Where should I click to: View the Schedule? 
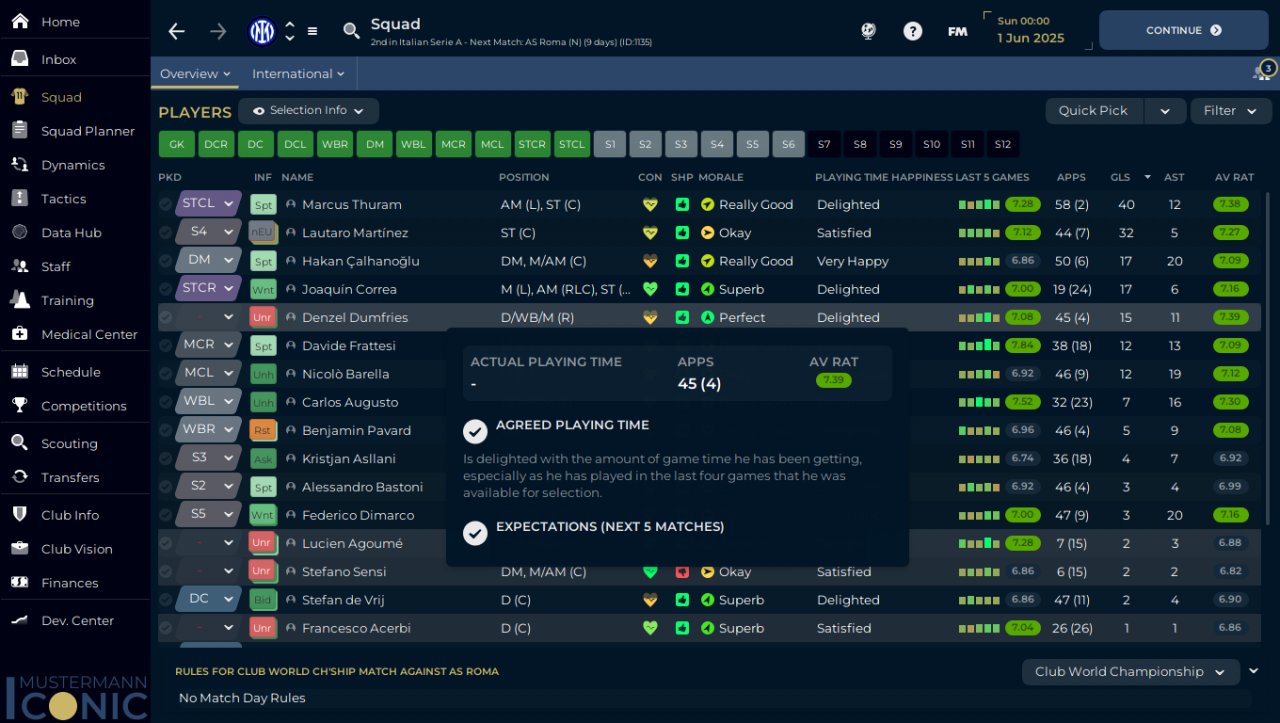tap(70, 372)
